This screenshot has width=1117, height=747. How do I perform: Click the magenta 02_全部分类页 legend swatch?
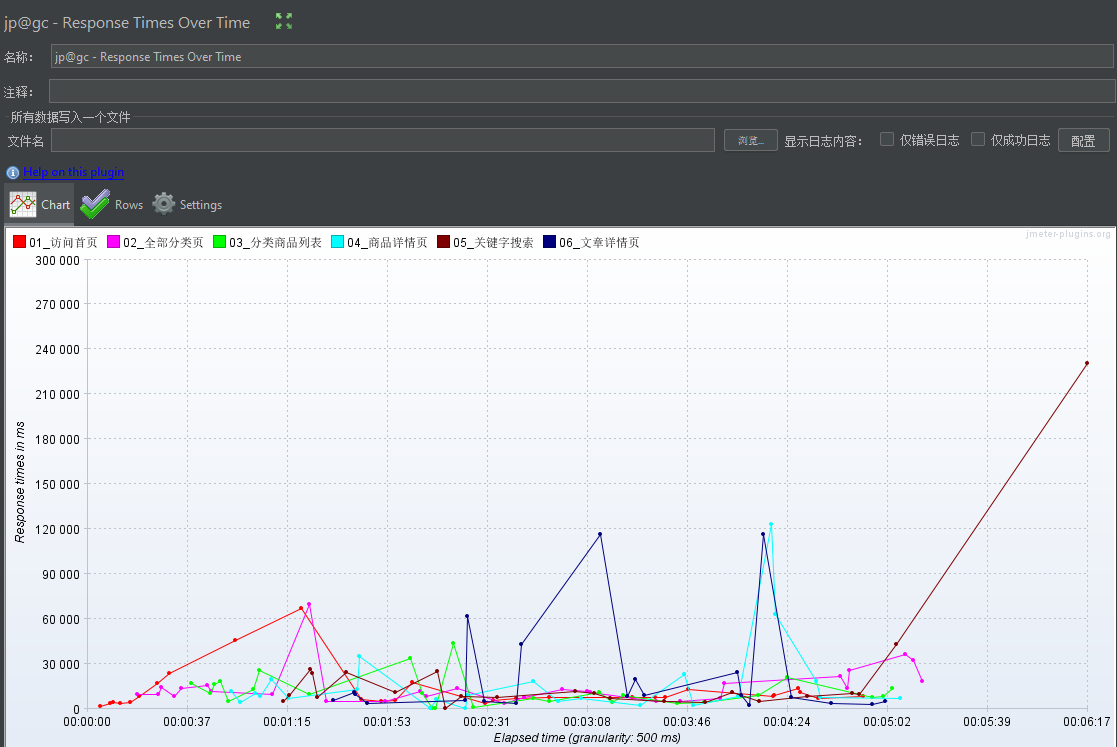[x=113, y=242]
